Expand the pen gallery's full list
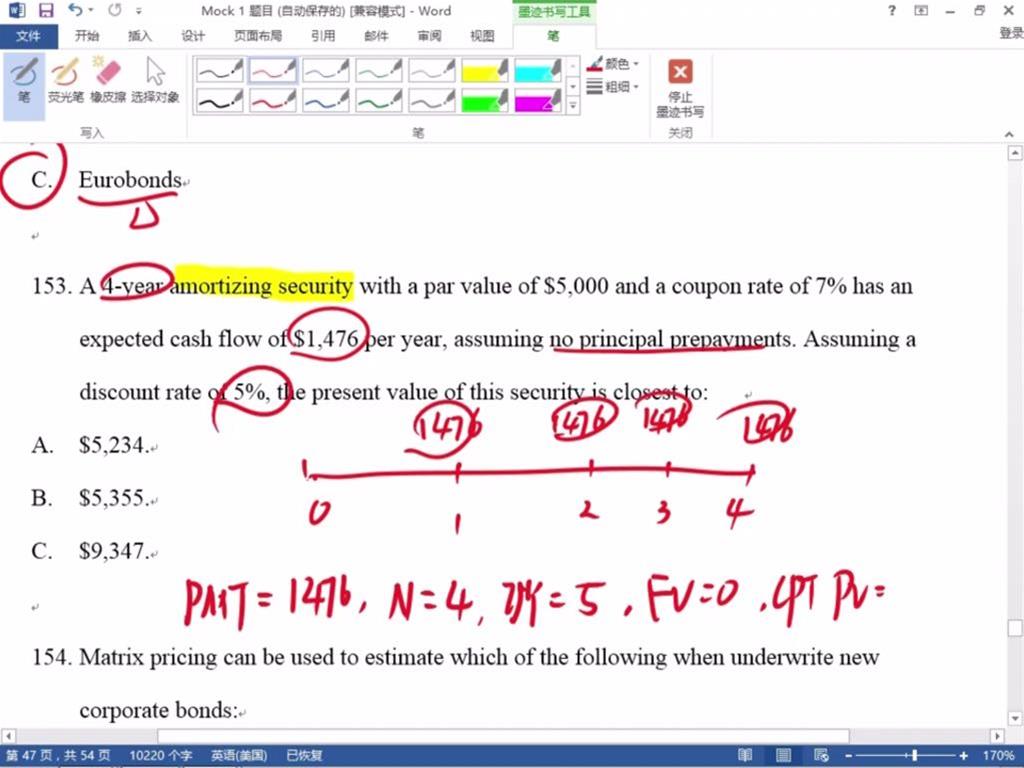 [573, 104]
